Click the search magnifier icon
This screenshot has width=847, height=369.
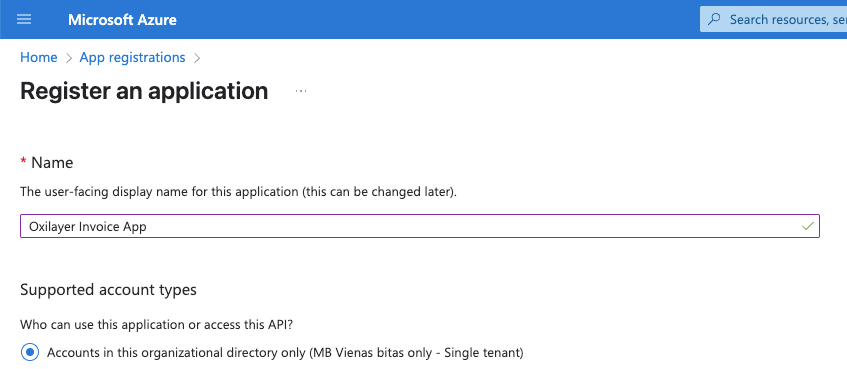point(714,19)
